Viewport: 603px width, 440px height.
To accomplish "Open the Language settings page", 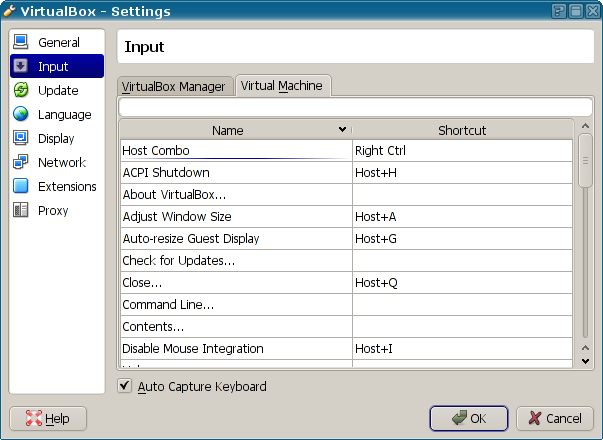I will (57, 114).
